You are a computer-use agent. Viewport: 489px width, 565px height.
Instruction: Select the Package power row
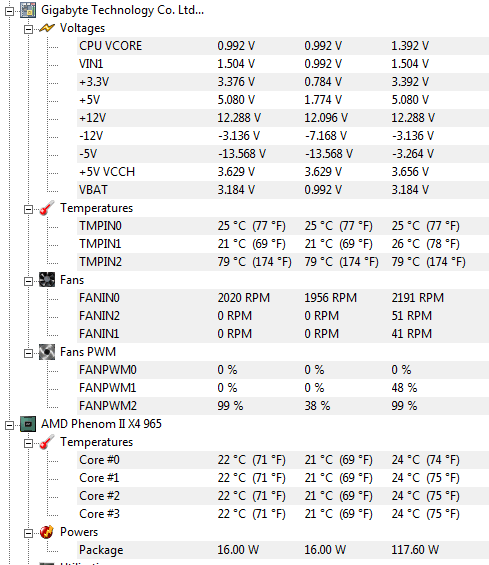(283, 550)
